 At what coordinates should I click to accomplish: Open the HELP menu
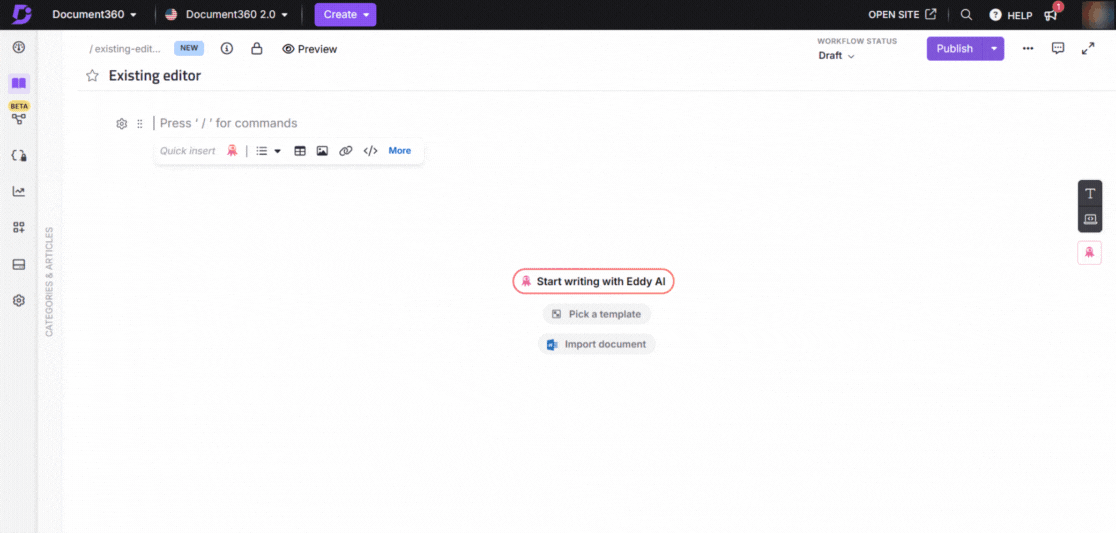pyautogui.click(x=1011, y=14)
